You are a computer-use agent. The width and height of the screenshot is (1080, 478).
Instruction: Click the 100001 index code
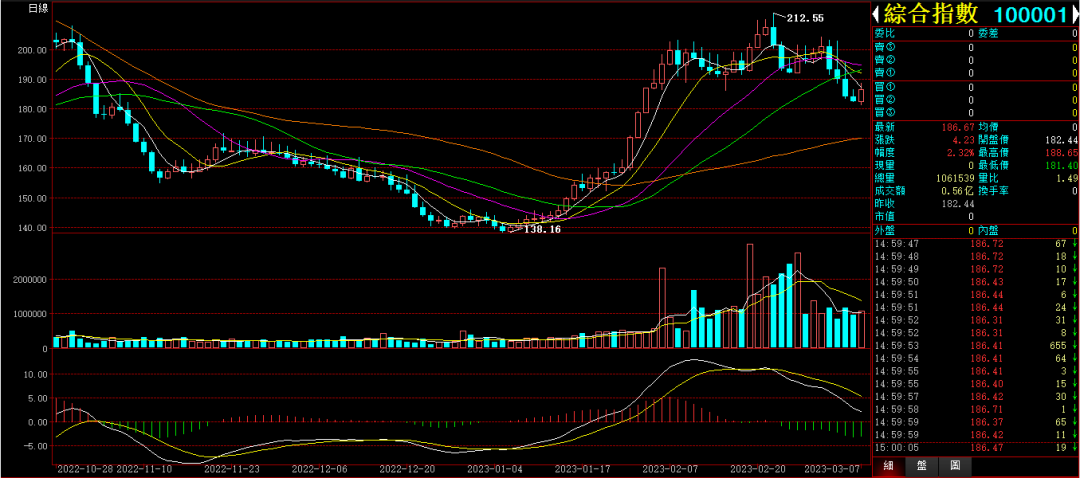coord(1029,15)
